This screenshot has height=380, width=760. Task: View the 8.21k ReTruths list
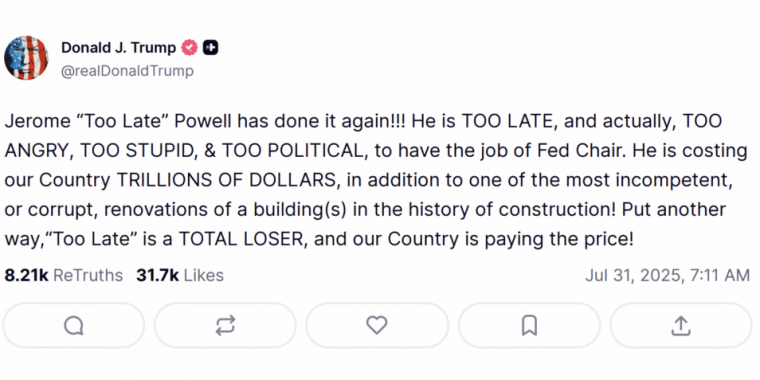(x=63, y=275)
